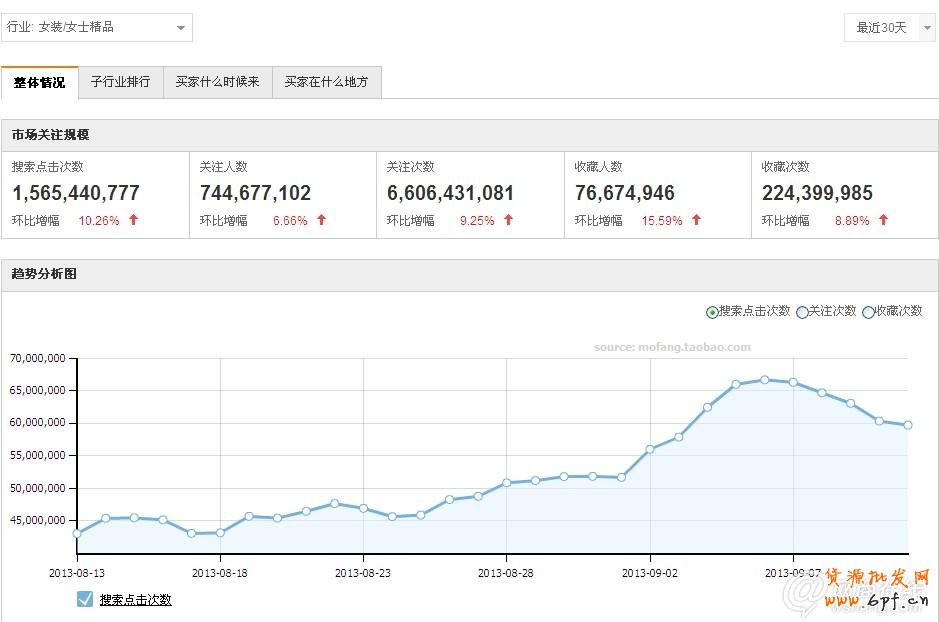Image resolution: width=939 pixels, height=622 pixels.
Task: Click red up arrow under 搜索点击次数
Action: [133, 220]
